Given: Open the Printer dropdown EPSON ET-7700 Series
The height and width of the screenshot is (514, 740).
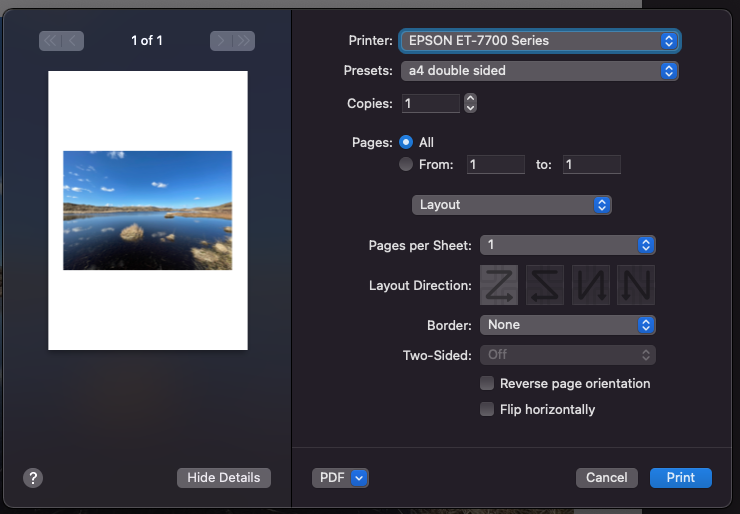Looking at the screenshot, I should pyautogui.click(x=539, y=41).
